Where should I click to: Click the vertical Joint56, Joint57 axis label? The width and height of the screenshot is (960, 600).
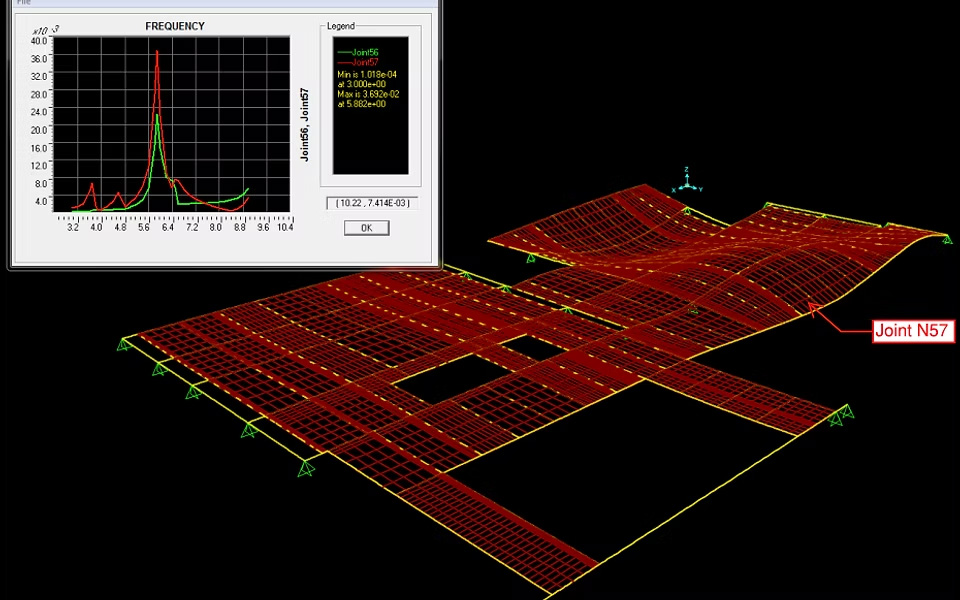[x=305, y=125]
